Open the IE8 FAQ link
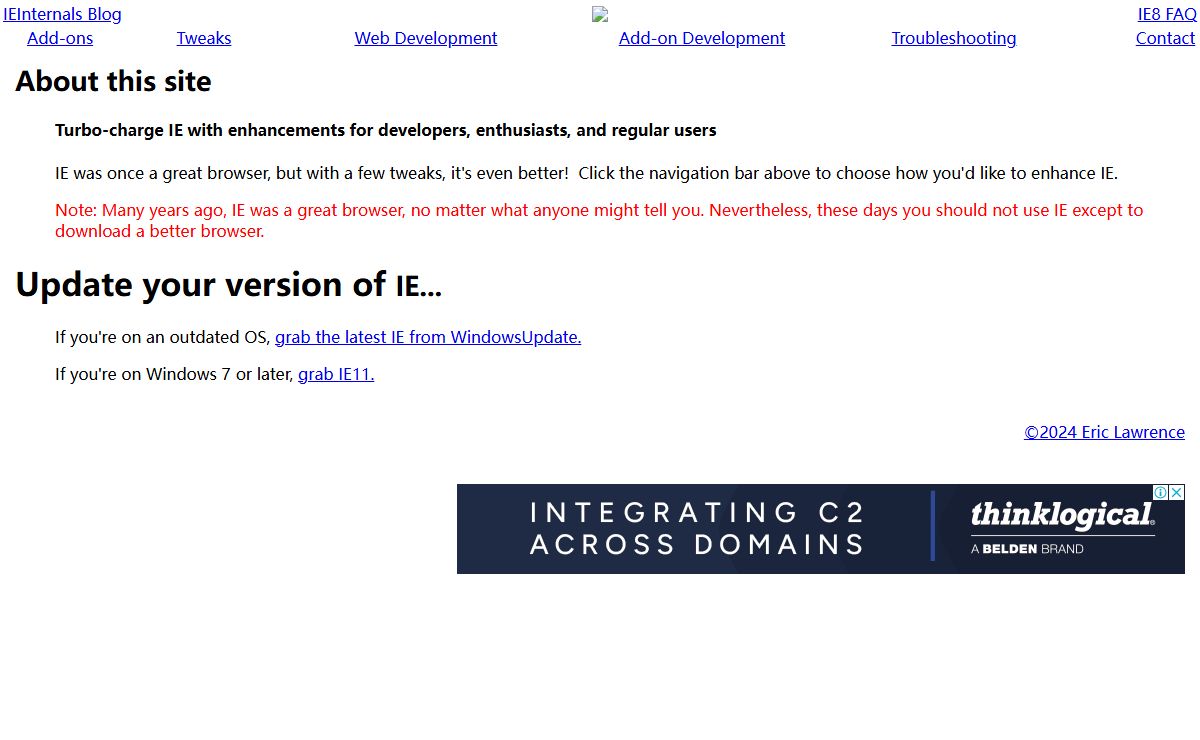 [1167, 14]
